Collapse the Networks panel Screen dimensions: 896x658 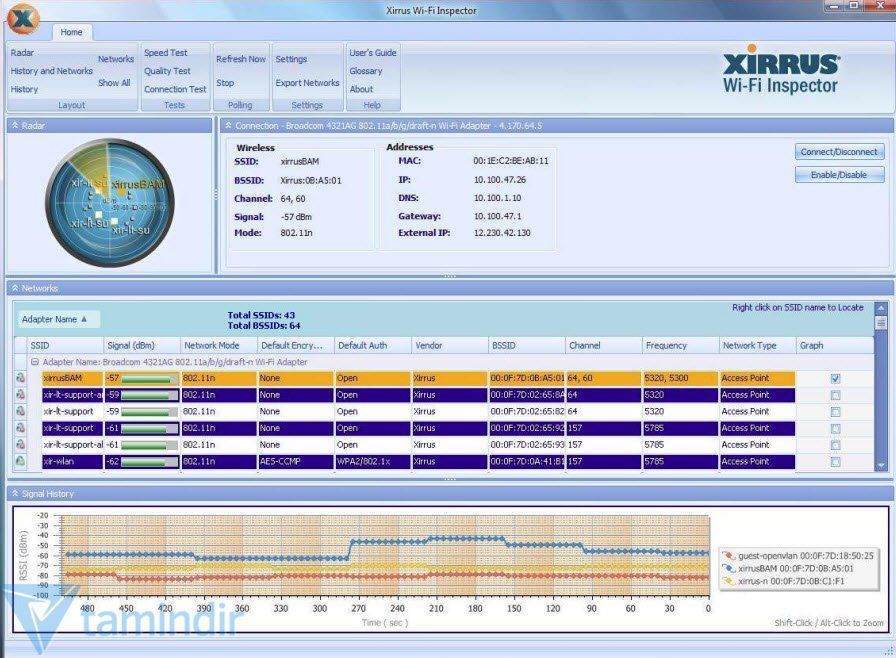pyautogui.click(x=15, y=288)
